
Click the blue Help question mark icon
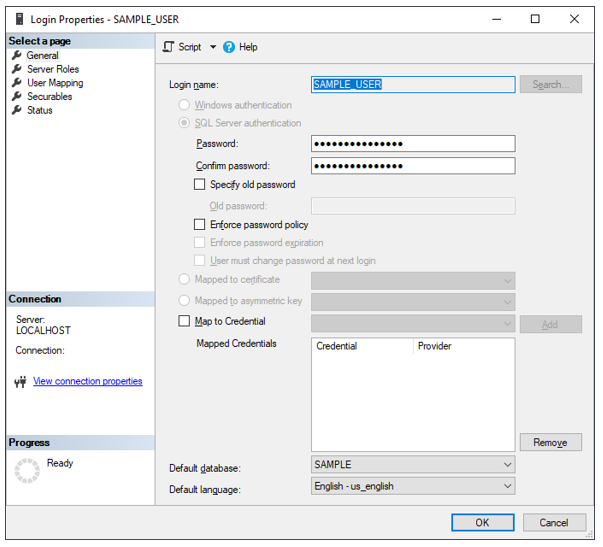click(x=229, y=47)
